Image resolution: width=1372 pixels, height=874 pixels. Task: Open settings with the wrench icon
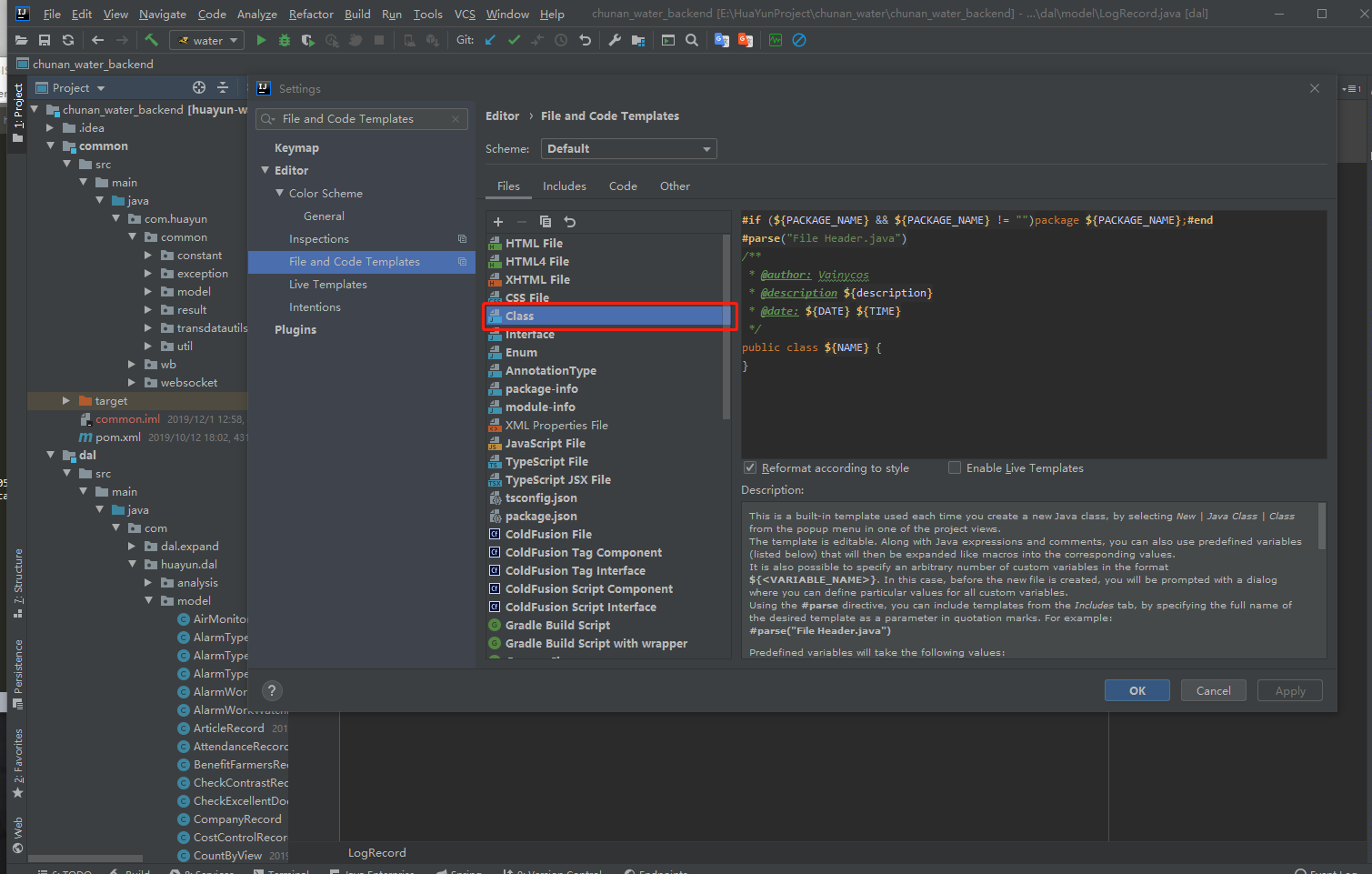[x=615, y=40]
